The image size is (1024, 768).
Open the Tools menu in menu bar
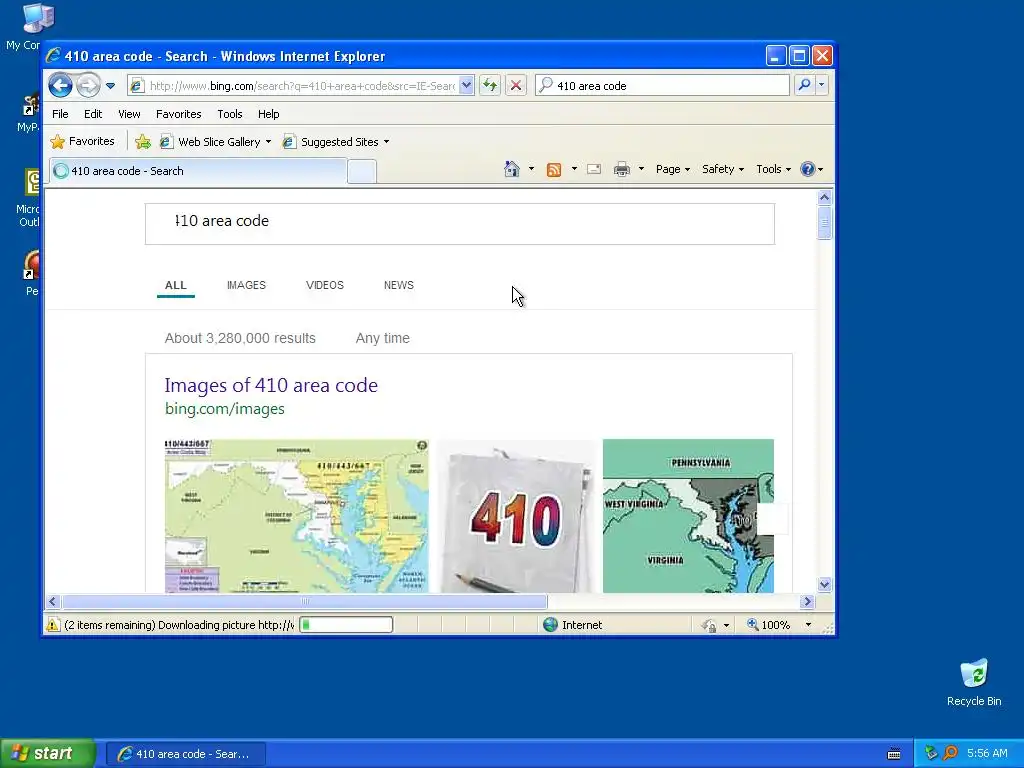coord(230,114)
